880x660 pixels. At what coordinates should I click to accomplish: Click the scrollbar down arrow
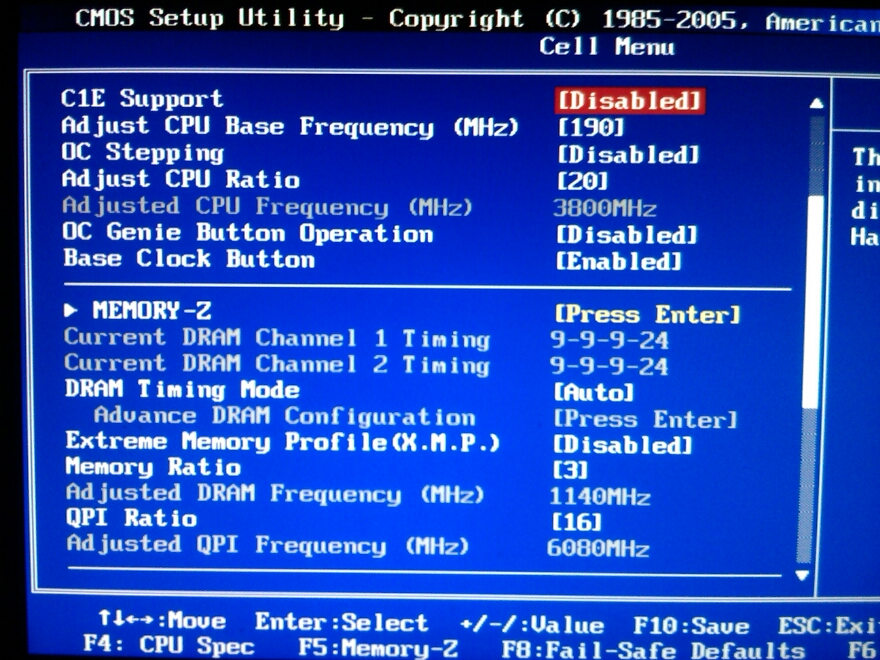click(x=803, y=575)
